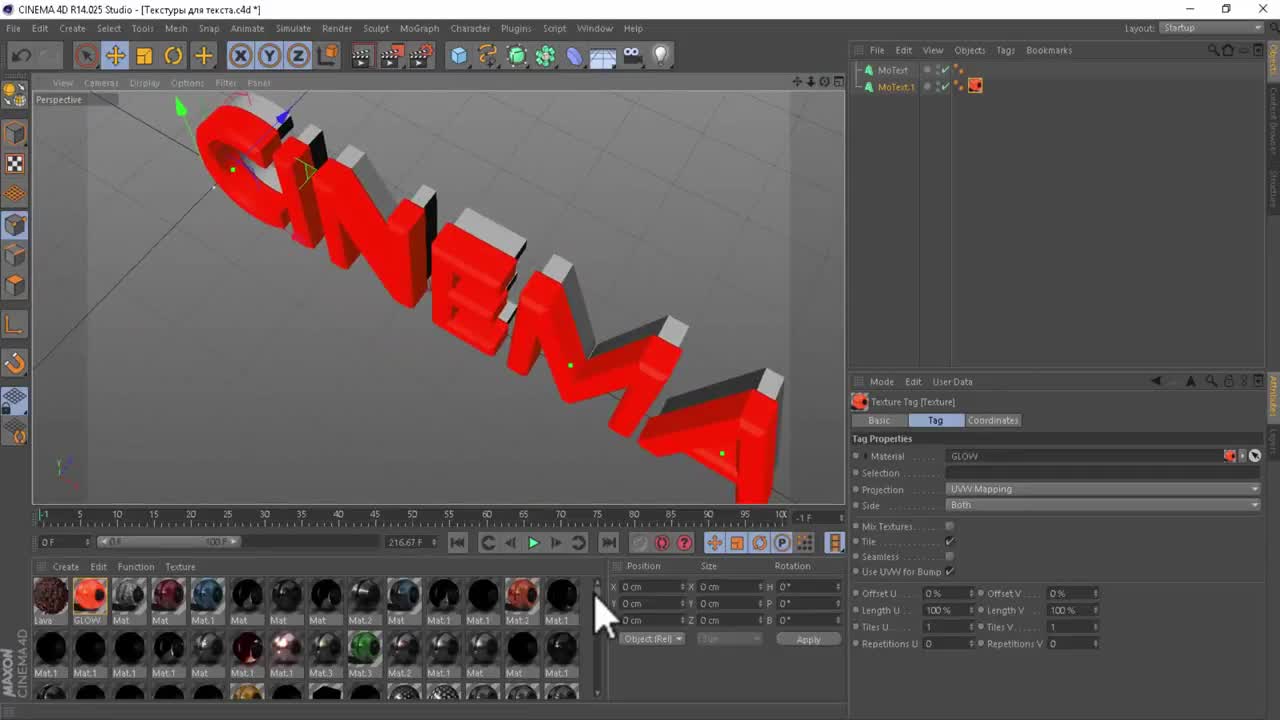The image size is (1280, 720).
Task: Open Edit Render Settings icon
Action: click(421, 56)
